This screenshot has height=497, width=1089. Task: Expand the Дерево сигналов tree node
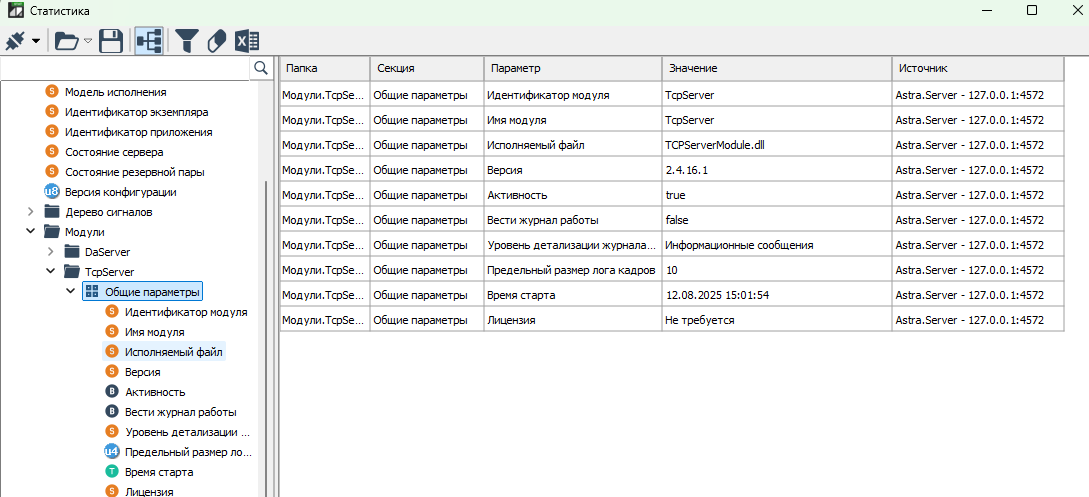point(30,212)
